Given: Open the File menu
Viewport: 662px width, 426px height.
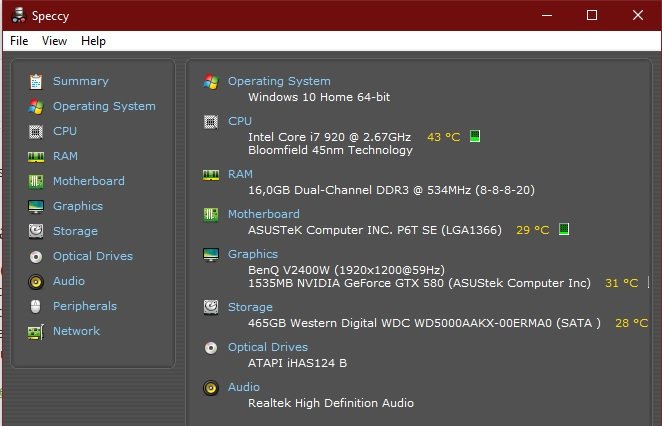Looking at the screenshot, I should (19, 41).
